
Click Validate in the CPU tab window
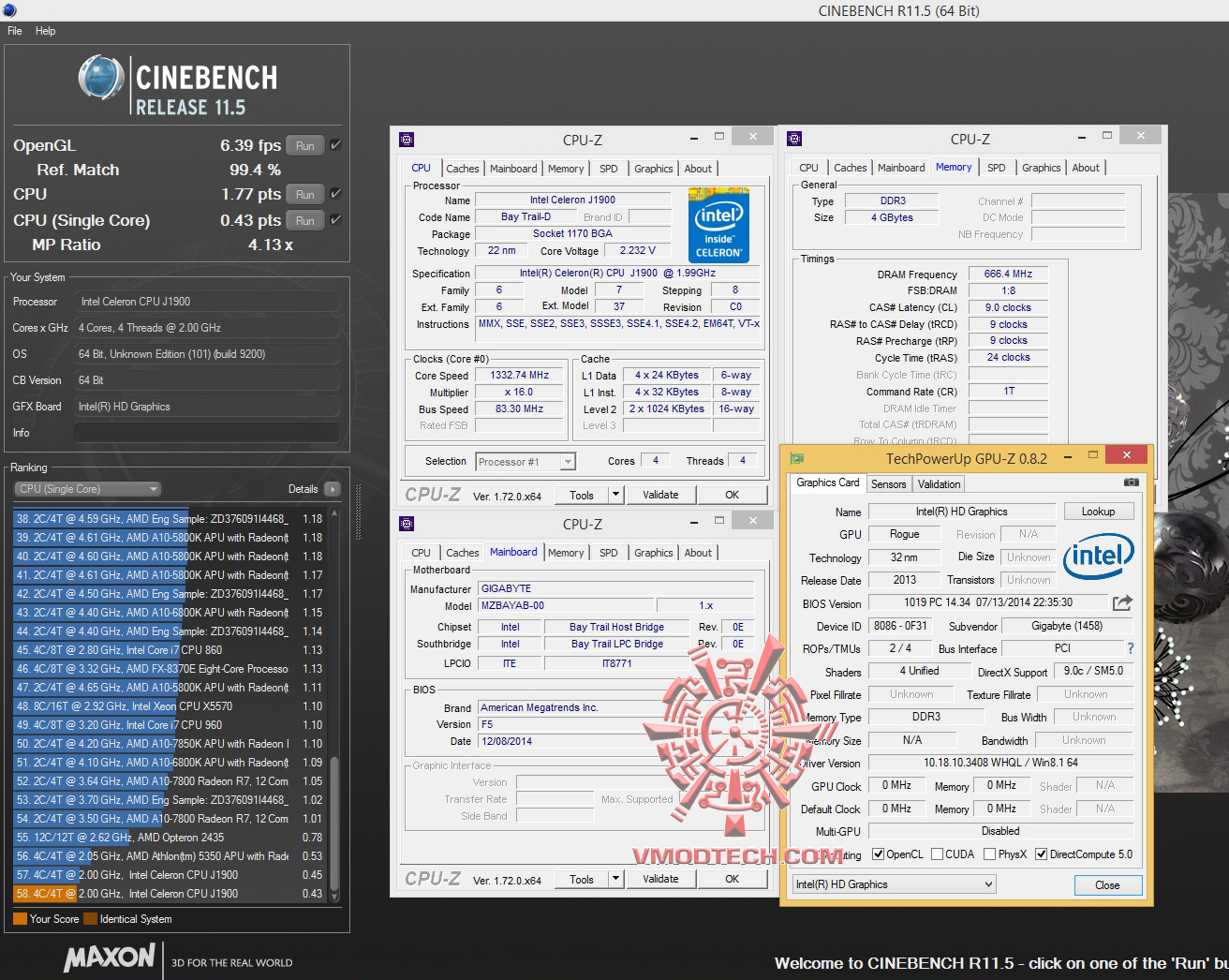coord(660,495)
